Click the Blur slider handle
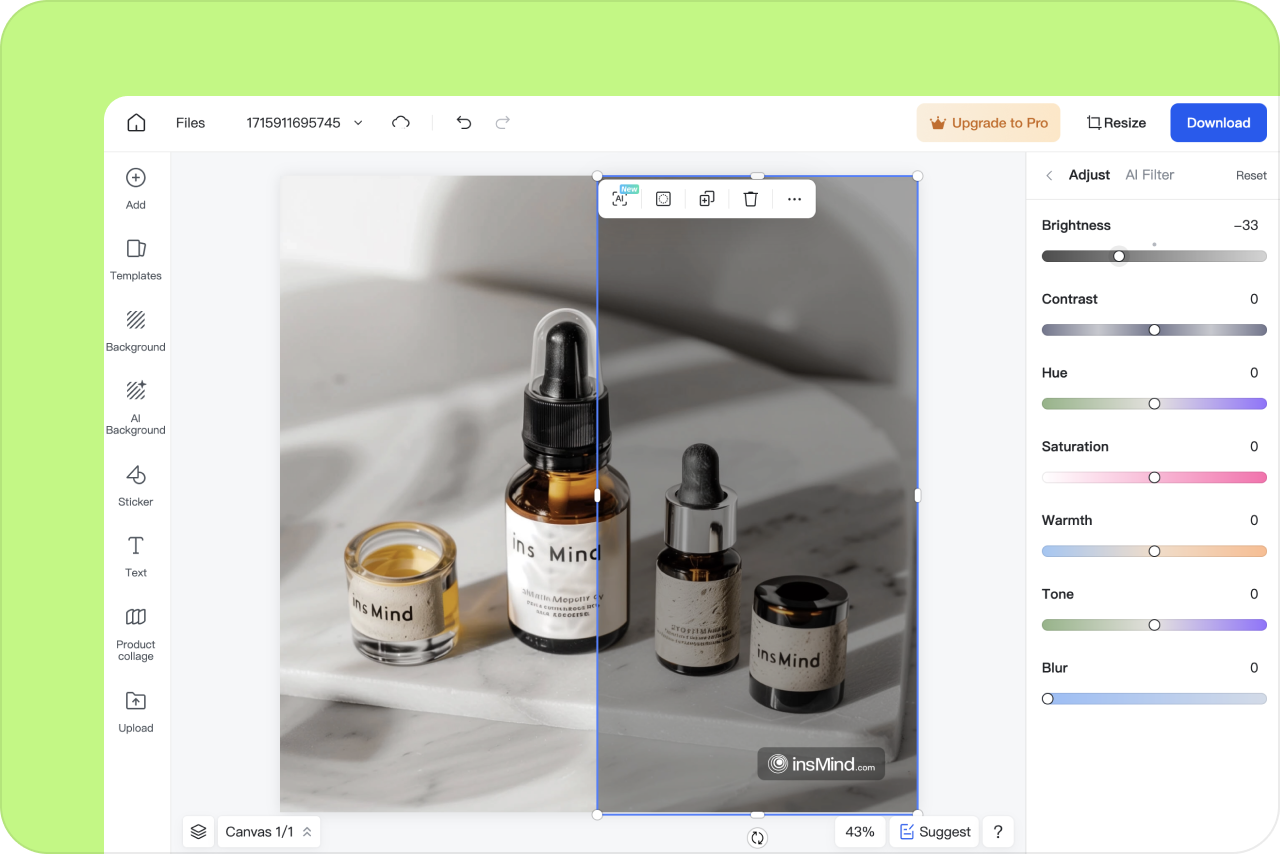The width and height of the screenshot is (1280, 854). tap(1048, 699)
